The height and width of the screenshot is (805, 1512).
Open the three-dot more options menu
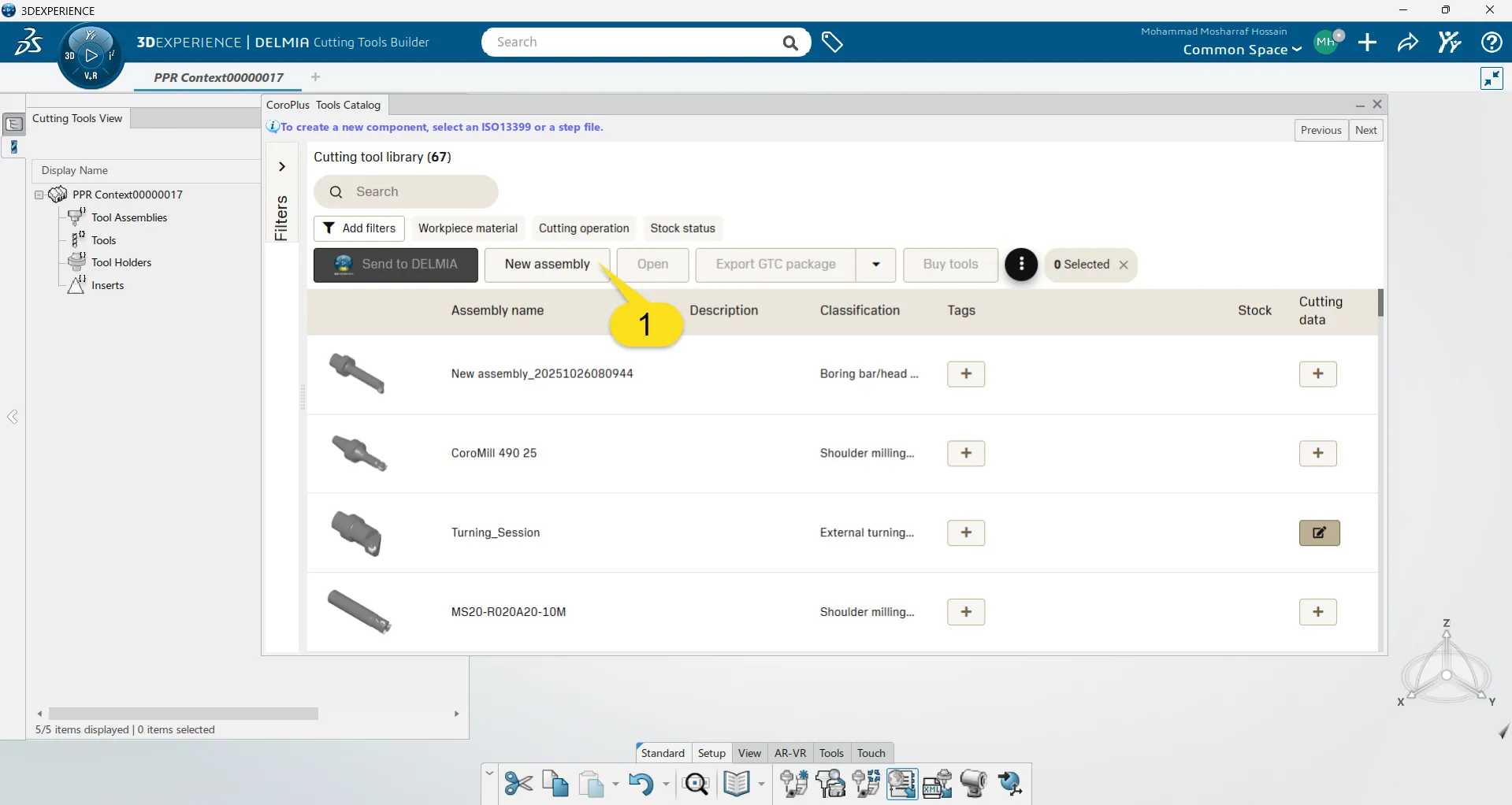pos(1021,265)
